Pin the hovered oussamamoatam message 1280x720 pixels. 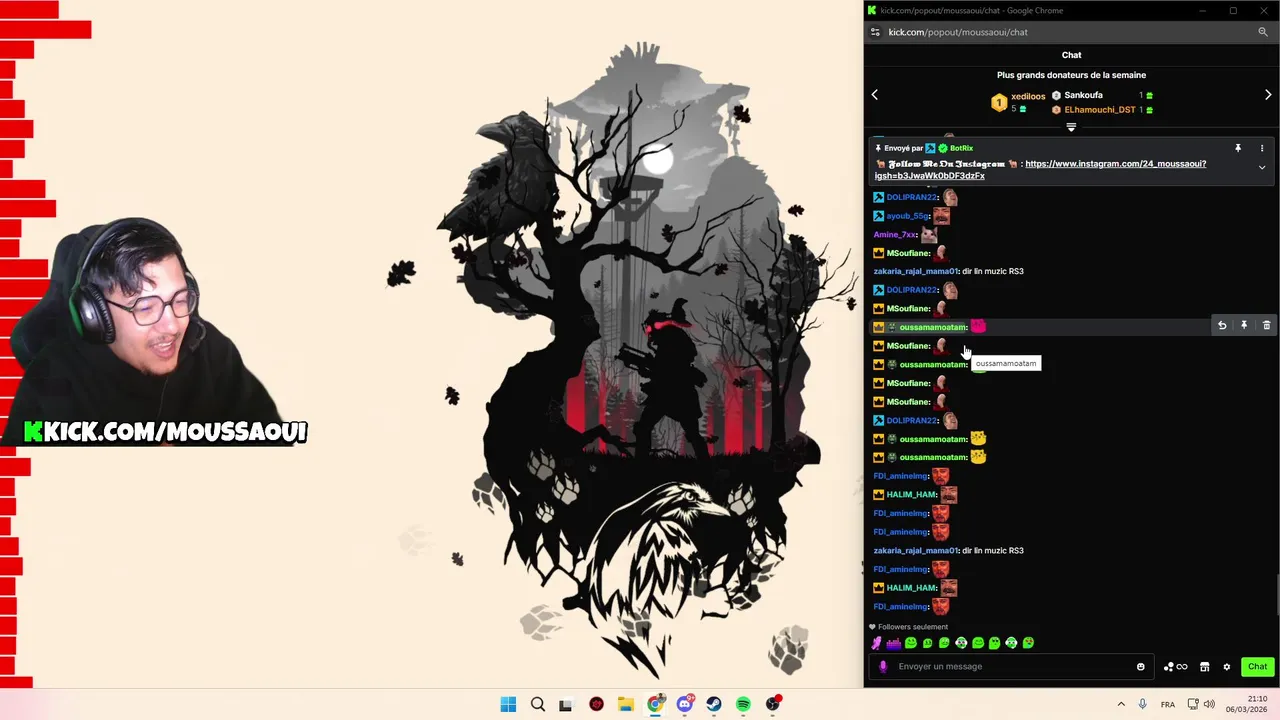coord(1244,326)
